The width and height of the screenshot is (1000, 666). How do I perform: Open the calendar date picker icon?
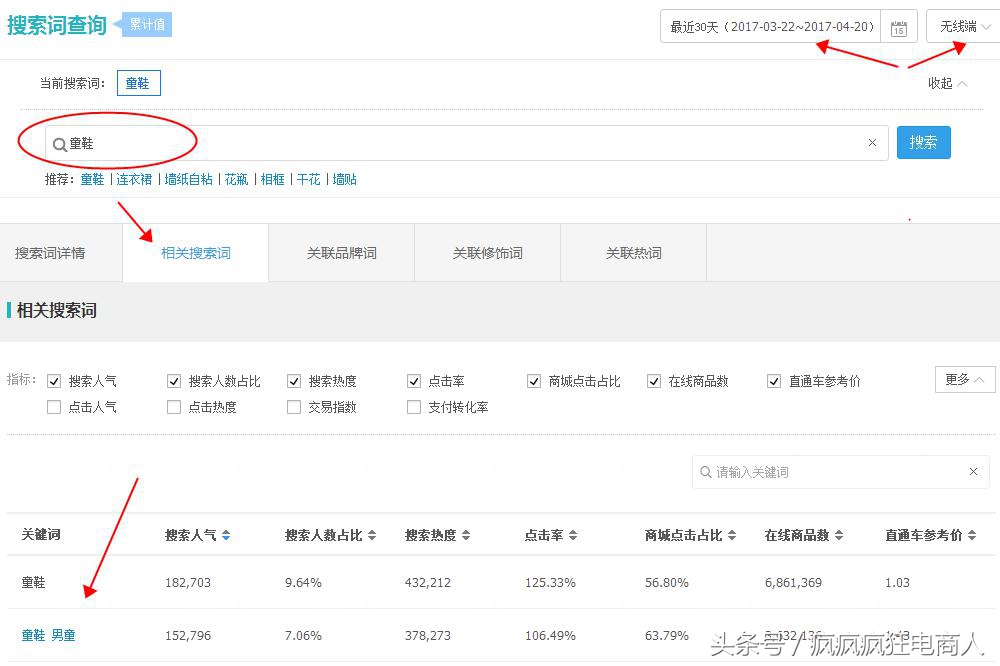coord(898,26)
